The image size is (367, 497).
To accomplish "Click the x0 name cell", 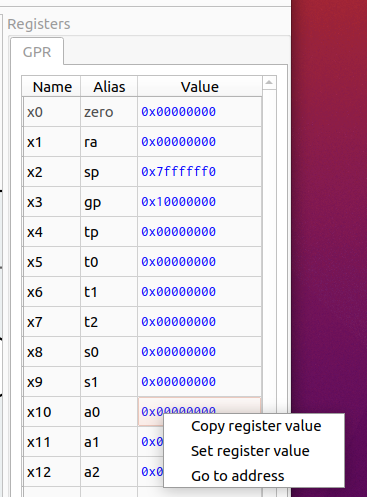I will (x=52, y=112).
